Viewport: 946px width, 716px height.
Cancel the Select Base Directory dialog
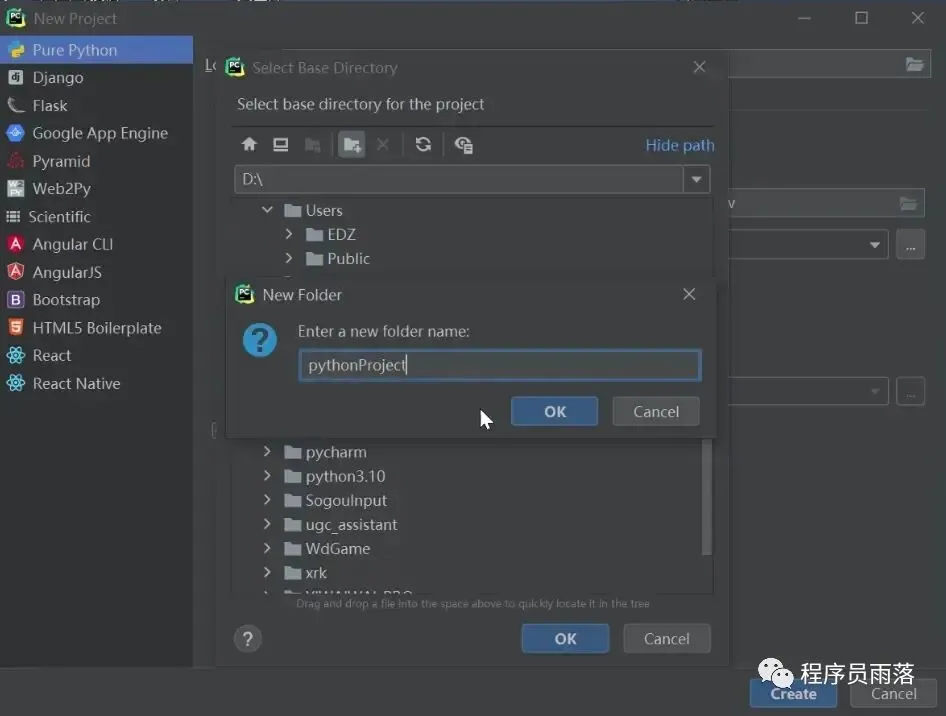667,638
